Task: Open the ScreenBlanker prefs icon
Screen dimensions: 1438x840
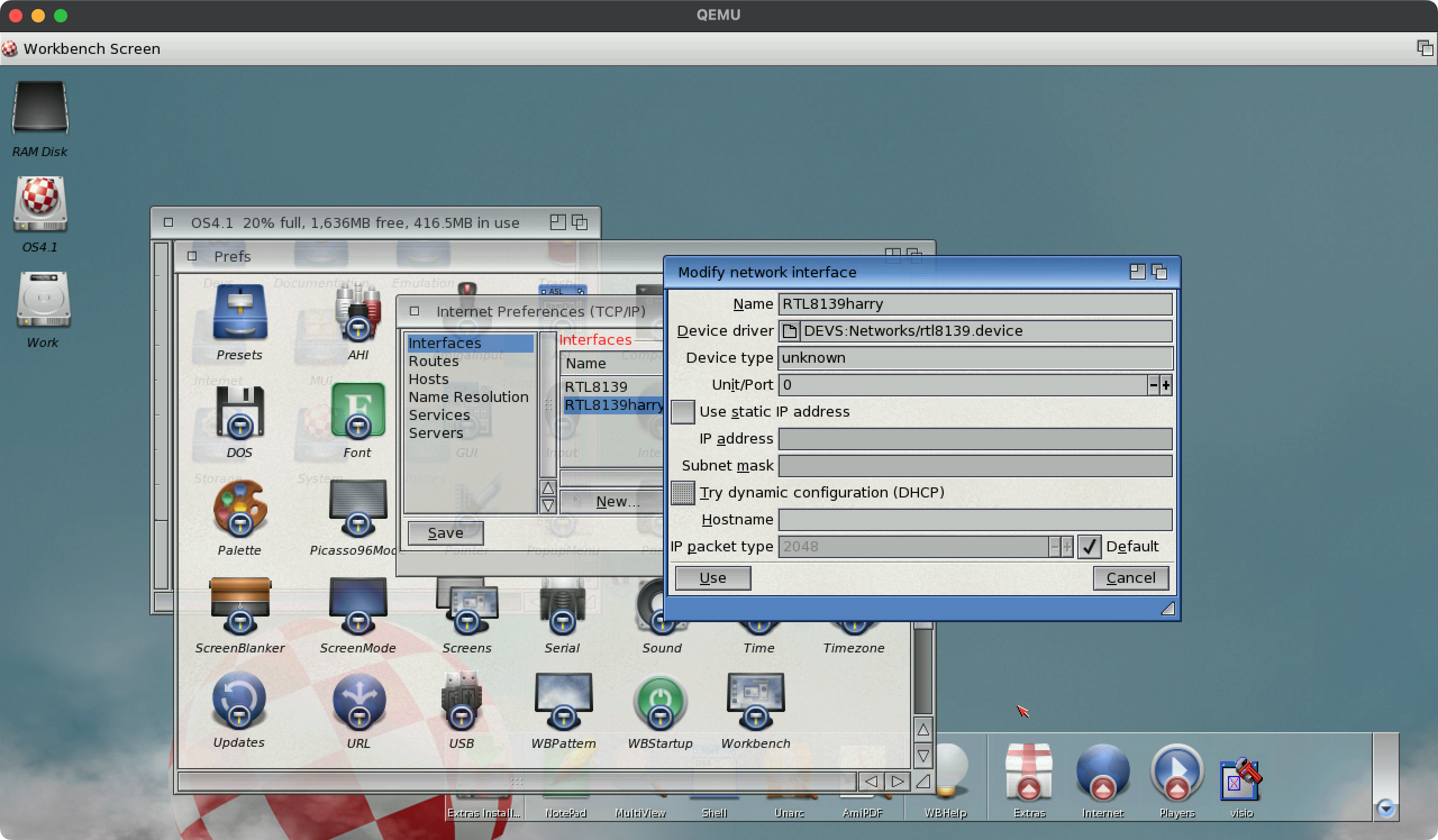Action: (x=240, y=606)
